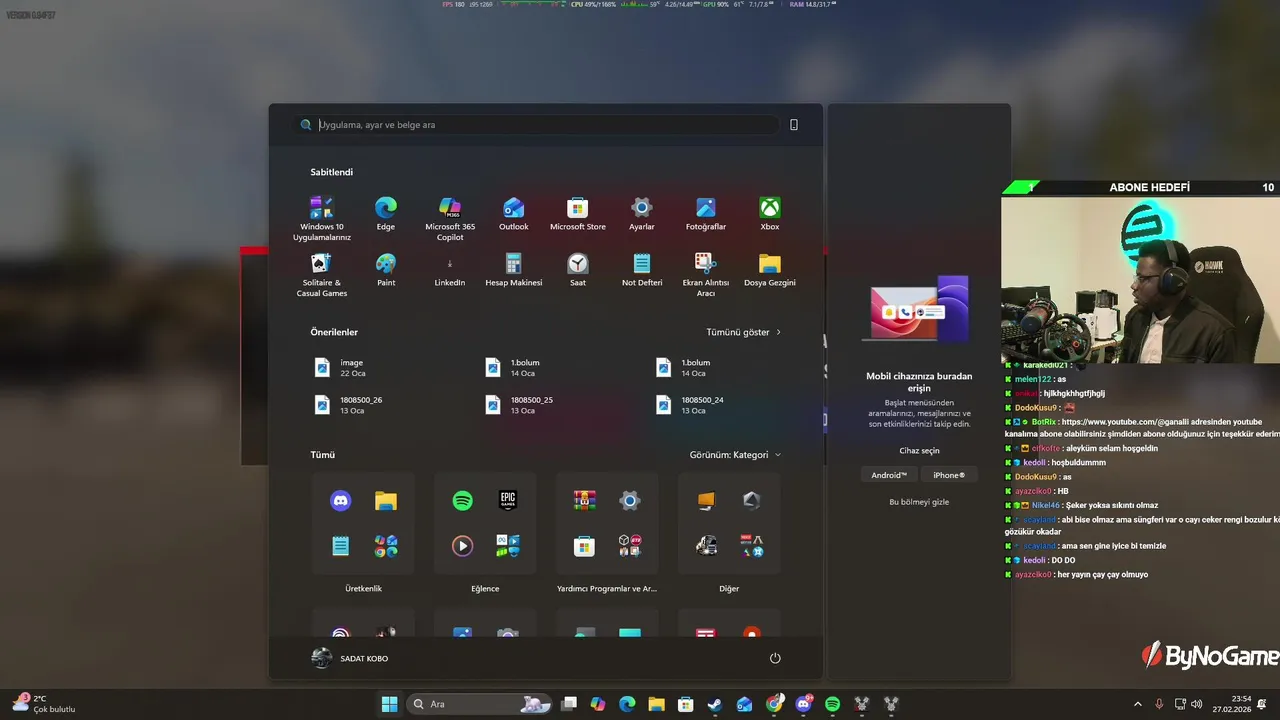Open Microsoft 365 Copilot pinned app
The height and width of the screenshot is (720, 1280).
click(x=450, y=218)
